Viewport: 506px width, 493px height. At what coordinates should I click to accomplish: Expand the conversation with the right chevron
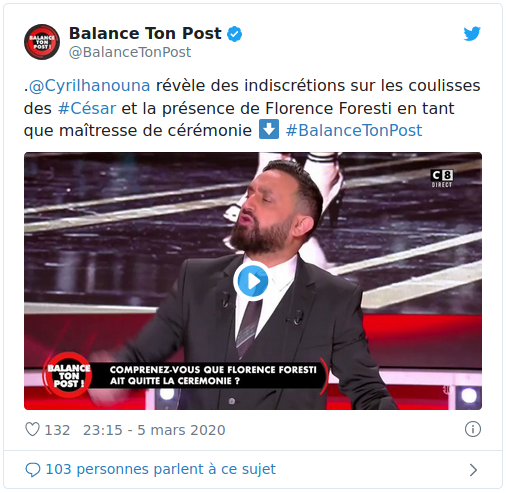[x=473, y=470]
